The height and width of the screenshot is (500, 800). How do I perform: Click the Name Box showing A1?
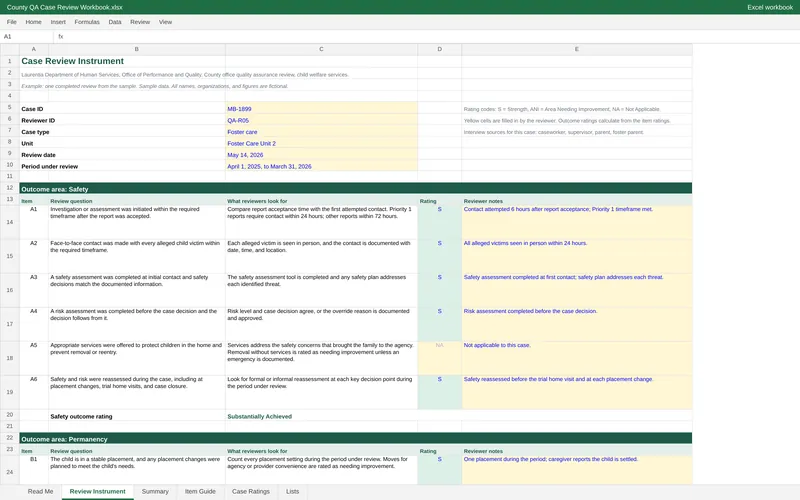coord(27,37)
